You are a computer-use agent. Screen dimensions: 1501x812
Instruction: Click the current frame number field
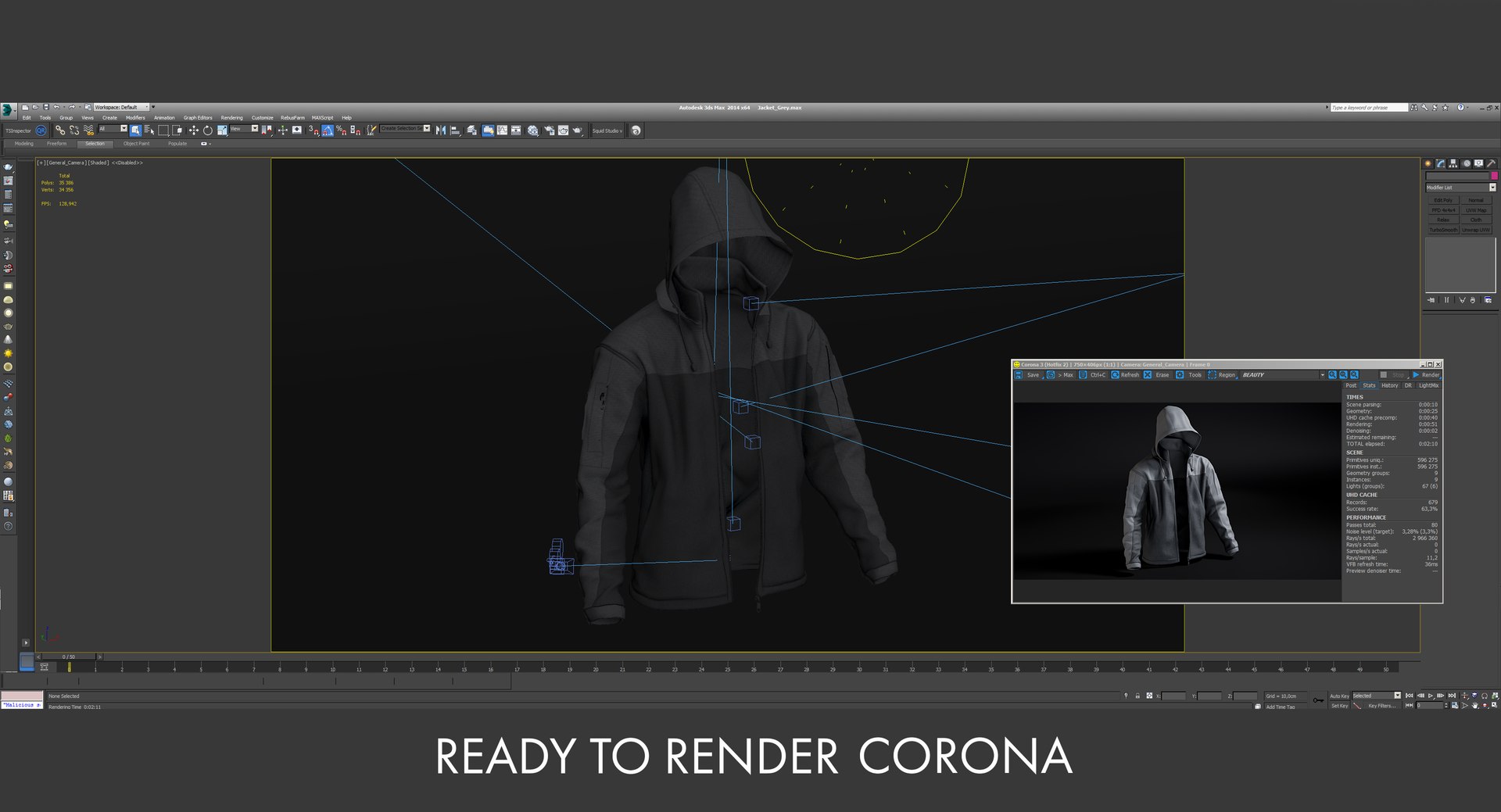point(1429,706)
